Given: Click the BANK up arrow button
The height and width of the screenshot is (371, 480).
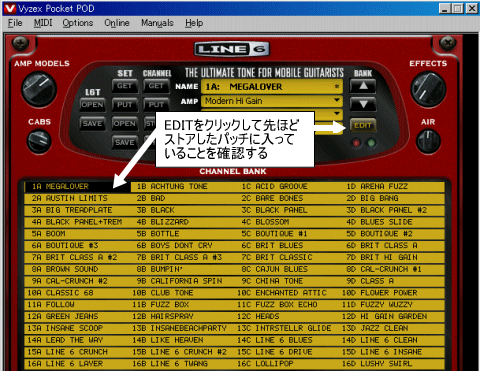Looking at the screenshot, I should [363, 86].
